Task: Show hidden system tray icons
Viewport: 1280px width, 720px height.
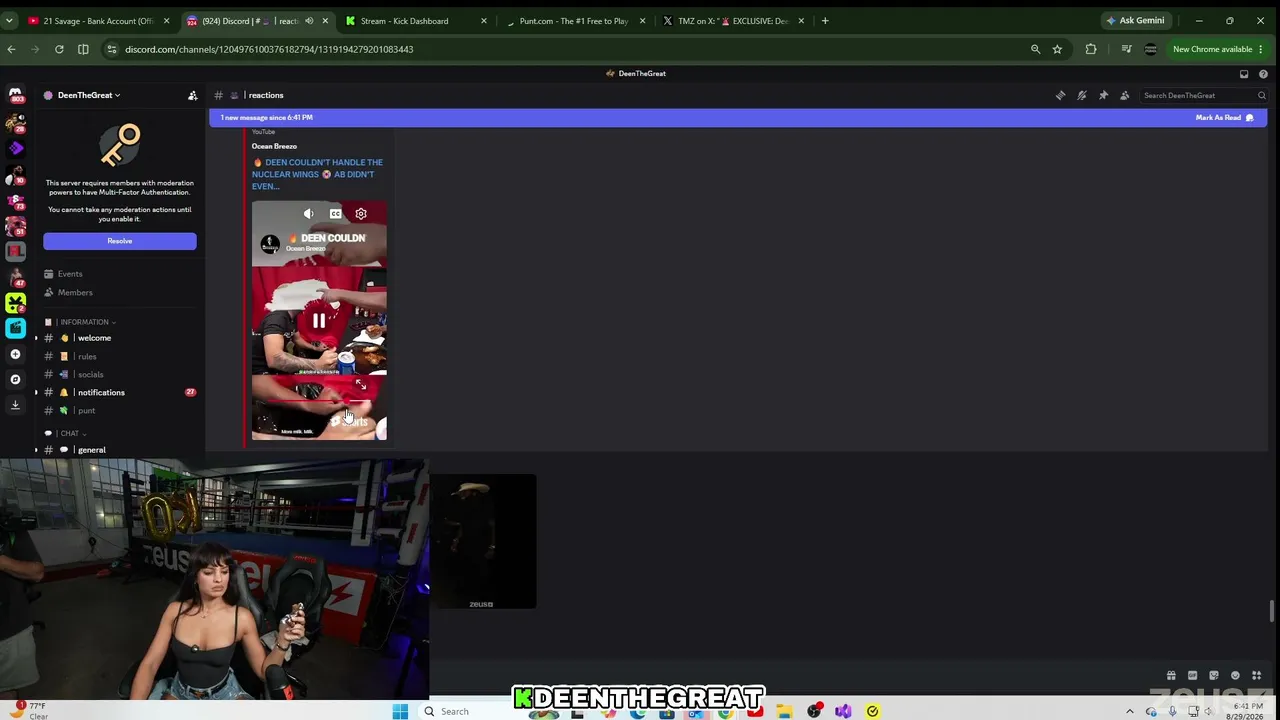Action: click(x=1130, y=711)
